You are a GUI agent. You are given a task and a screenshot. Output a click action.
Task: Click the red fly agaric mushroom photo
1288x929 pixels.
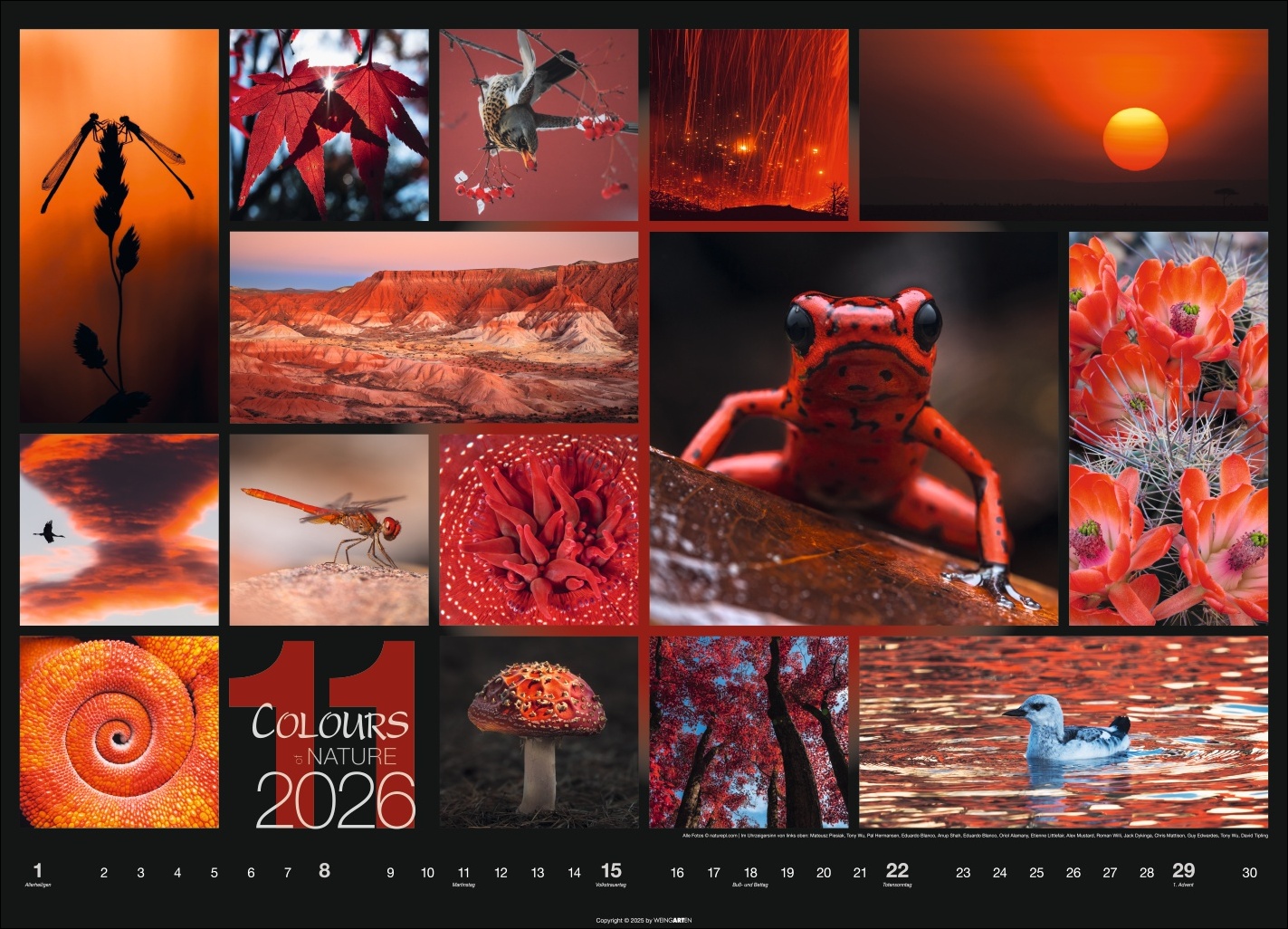pos(539,732)
